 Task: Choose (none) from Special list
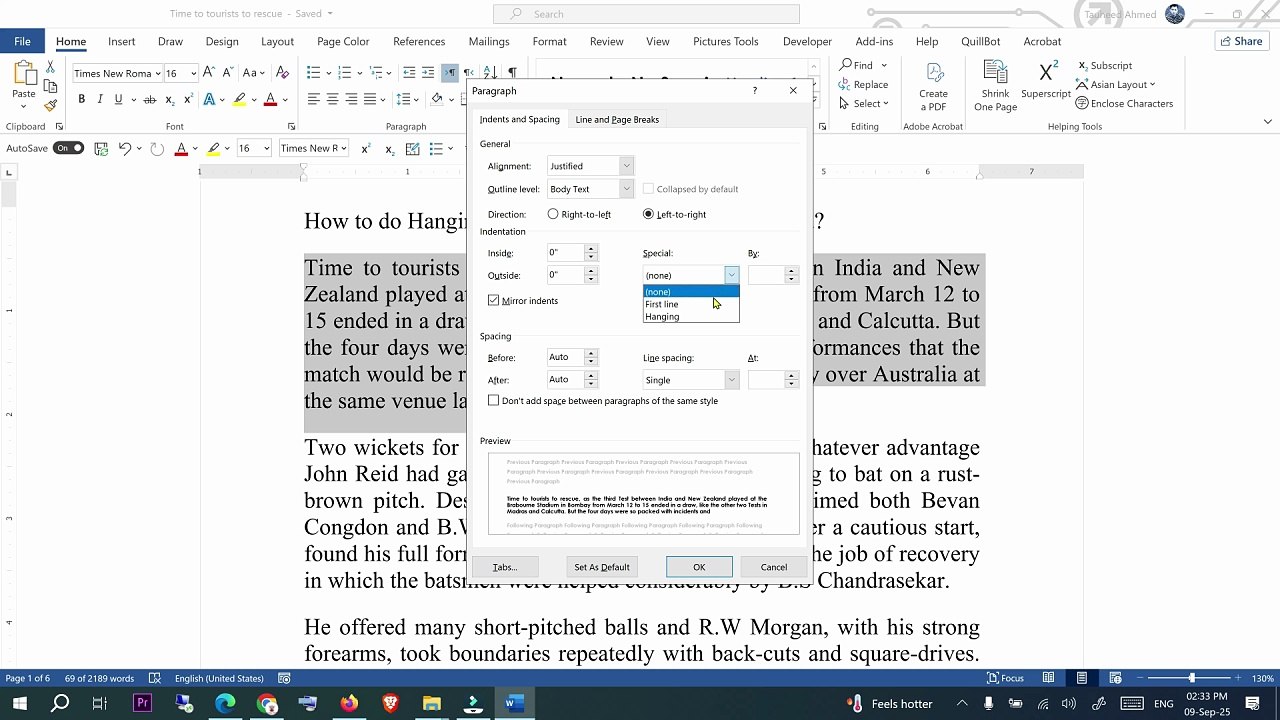point(690,292)
